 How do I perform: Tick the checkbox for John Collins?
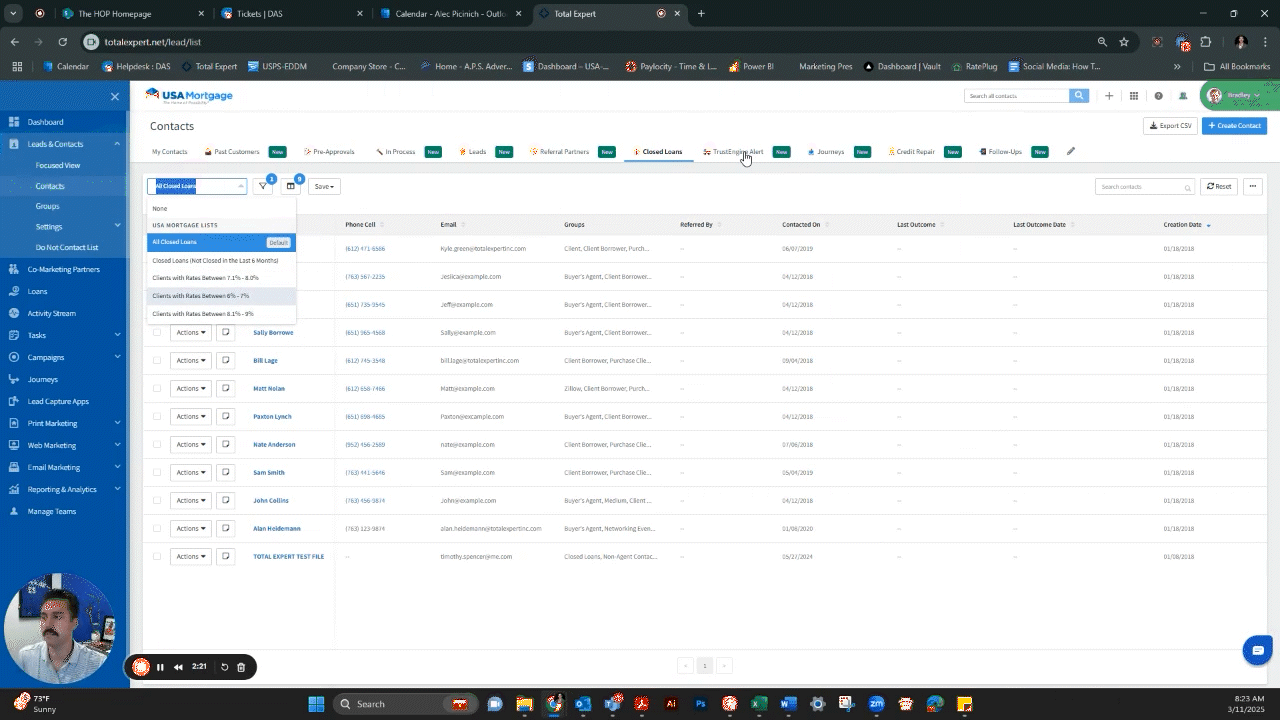tap(157, 500)
